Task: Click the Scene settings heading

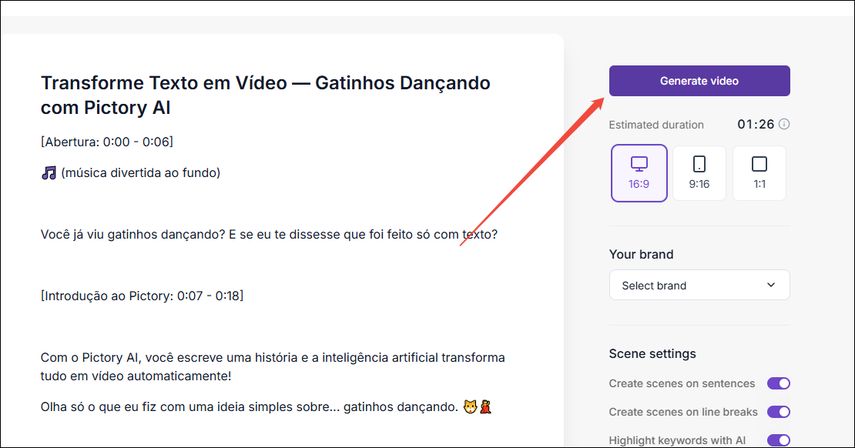Action: point(652,354)
